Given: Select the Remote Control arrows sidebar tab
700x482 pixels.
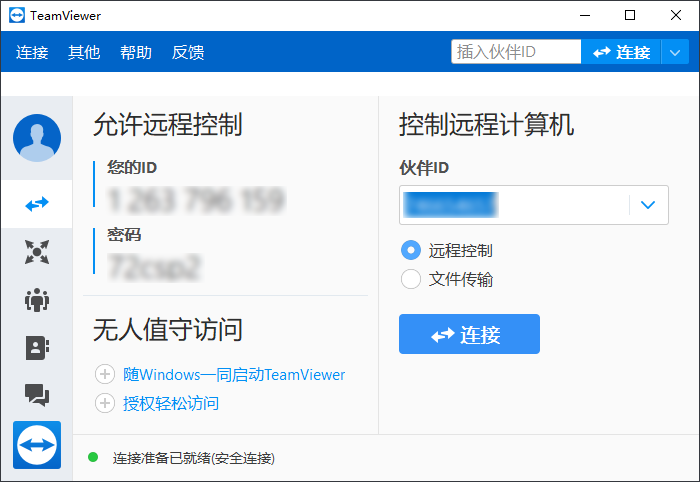Looking at the screenshot, I should coord(37,204).
